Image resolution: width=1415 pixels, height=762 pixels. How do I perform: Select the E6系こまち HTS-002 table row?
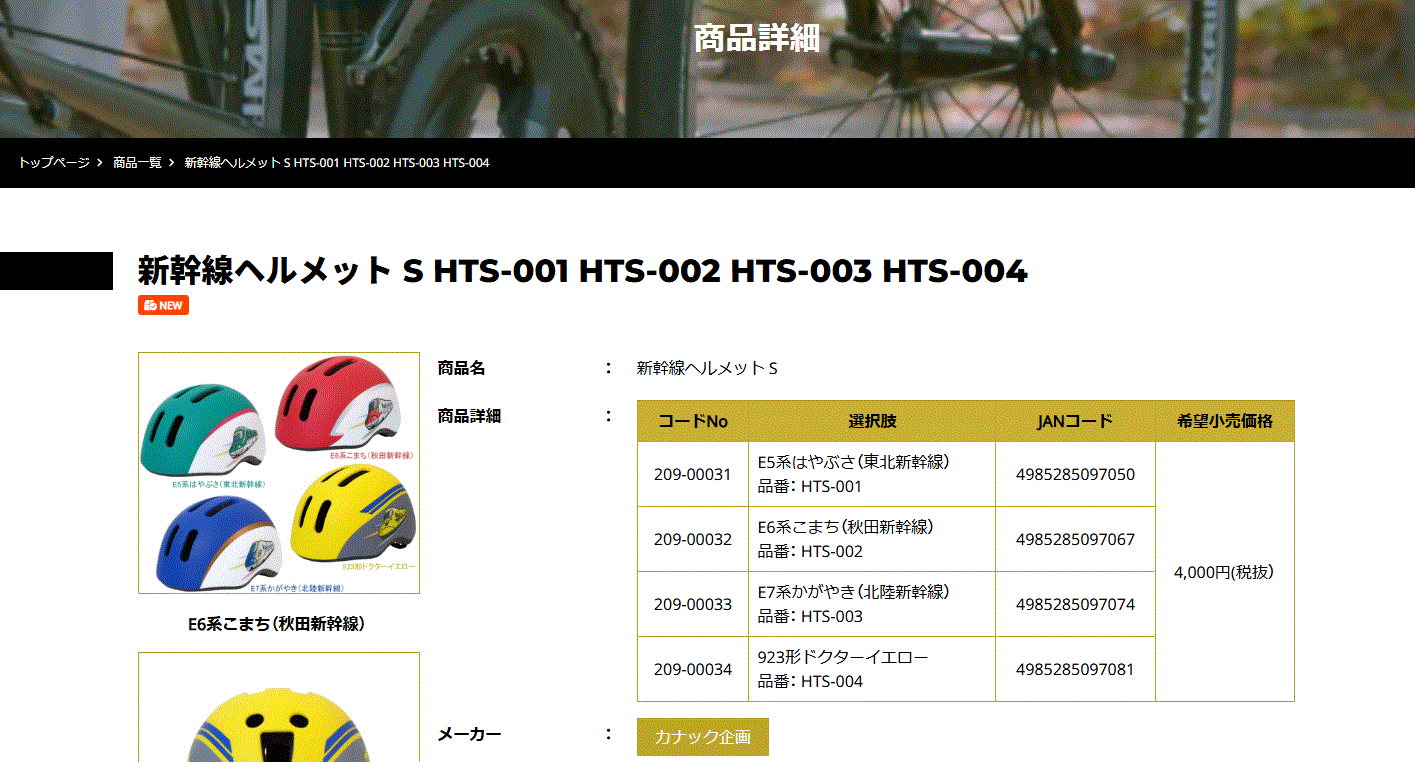(x=870, y=538)
